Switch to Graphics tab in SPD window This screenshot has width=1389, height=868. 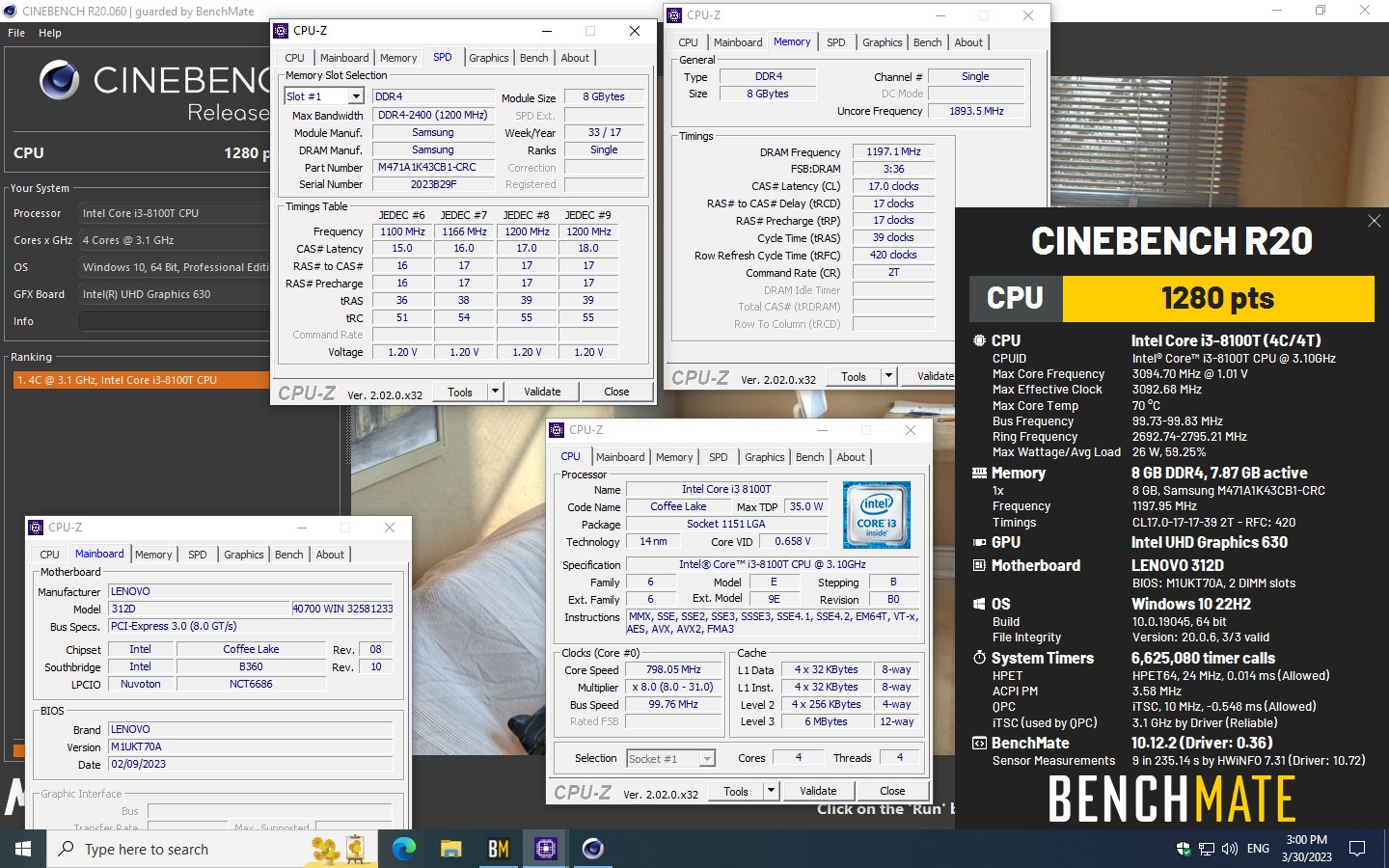[489, 58]
